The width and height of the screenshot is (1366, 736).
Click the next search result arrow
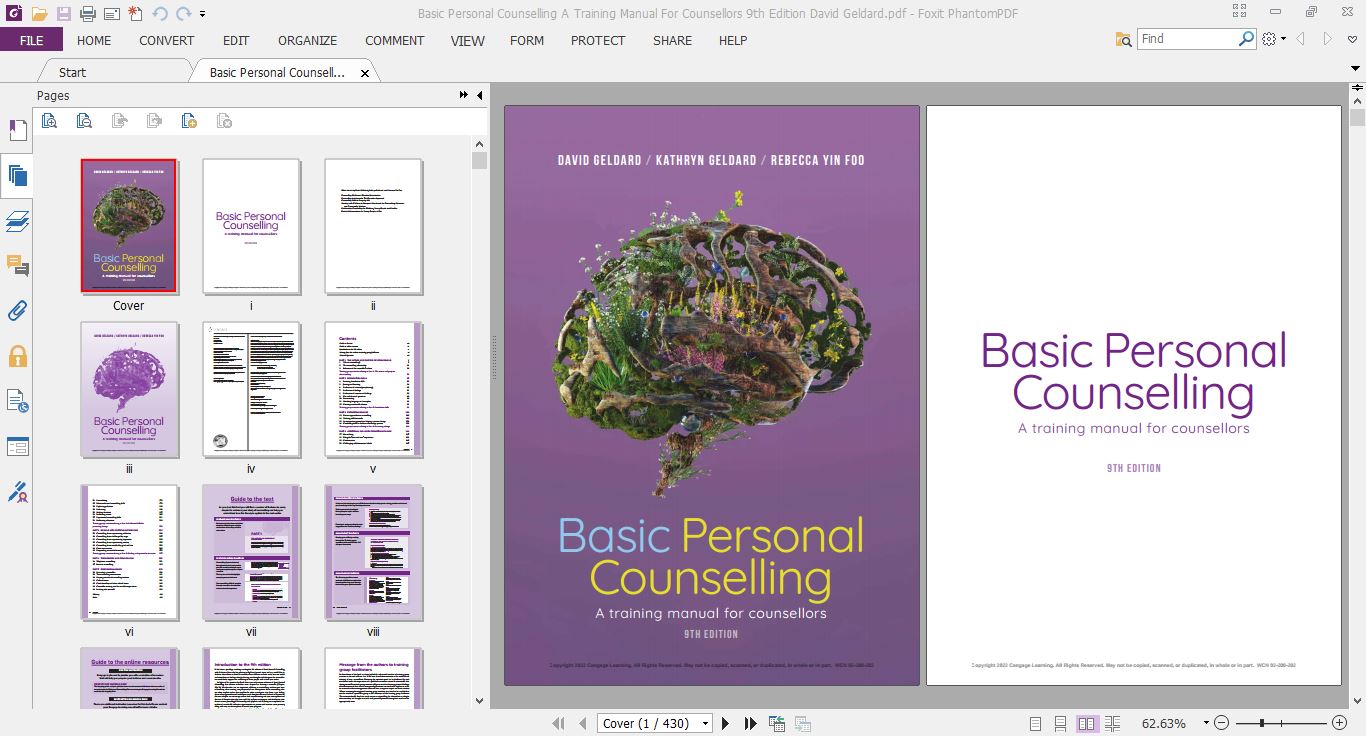pos(1328,39)
